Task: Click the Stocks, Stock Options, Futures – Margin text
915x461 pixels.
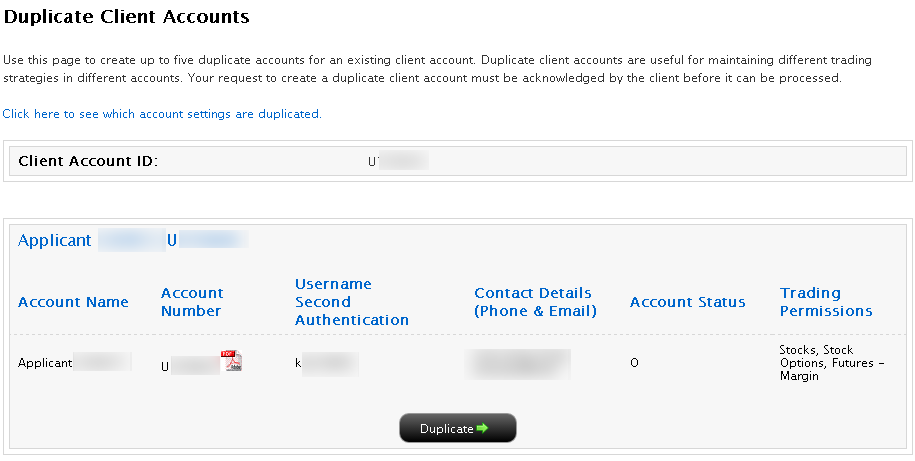Action: (832, 363)
